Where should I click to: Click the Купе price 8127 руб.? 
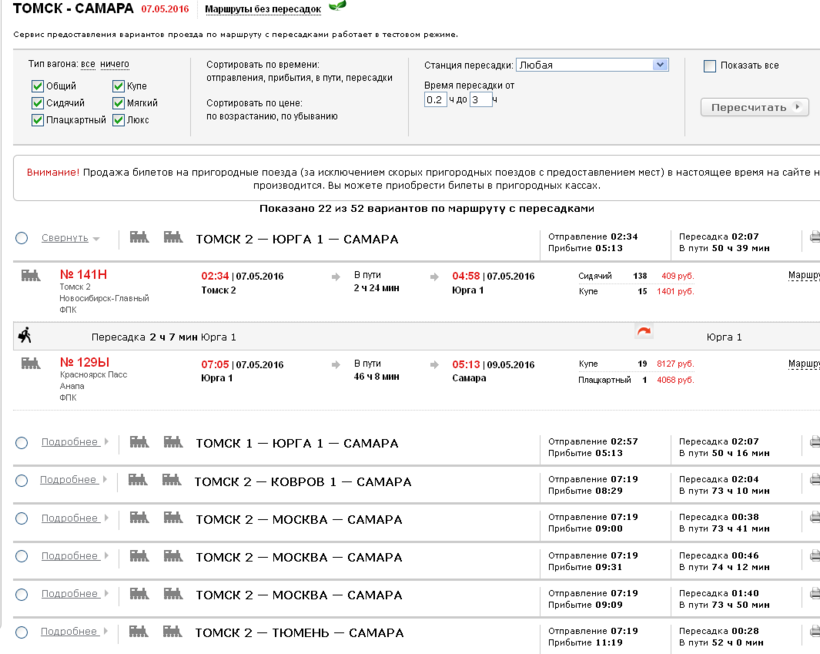coord(676,364)
